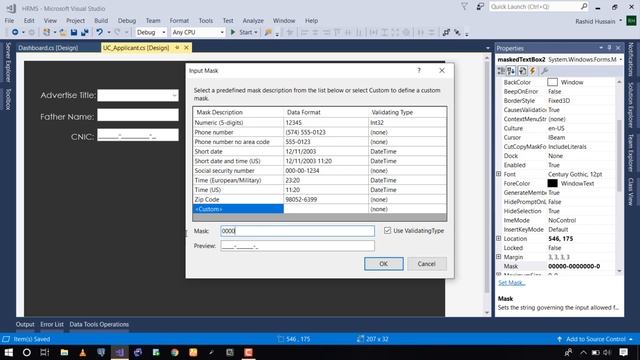Click the Open File toolbar icon
The height and width of the screenshot is (360, 640).
[63, 32]
